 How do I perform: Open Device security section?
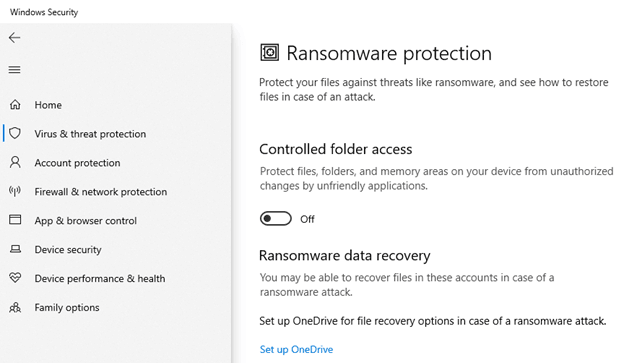click(68, 250)
